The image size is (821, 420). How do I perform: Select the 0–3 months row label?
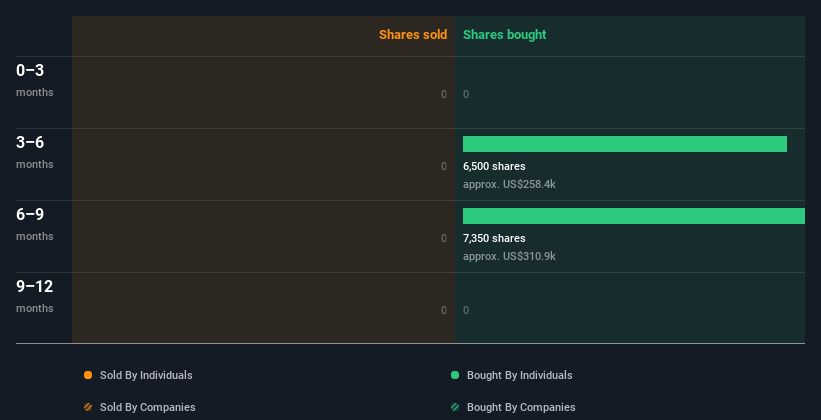35,80
